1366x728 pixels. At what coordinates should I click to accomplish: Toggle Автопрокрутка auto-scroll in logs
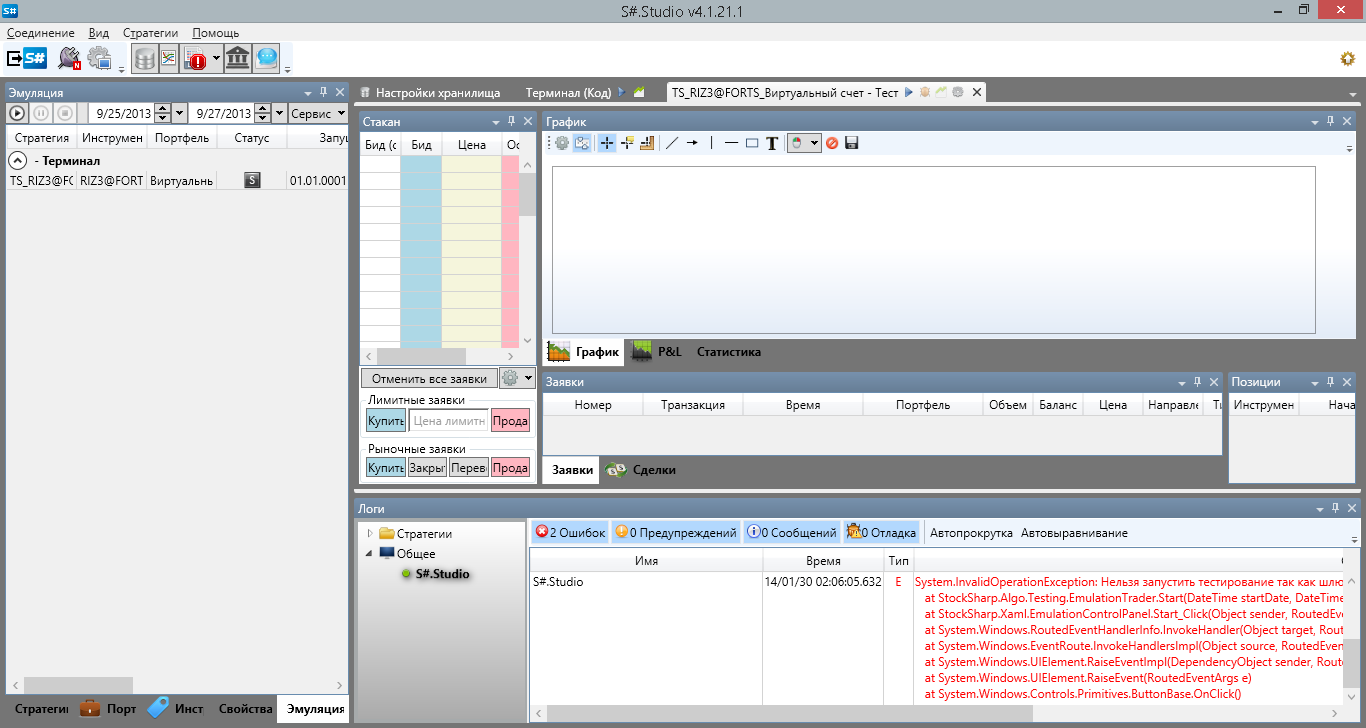click(971, 533)
